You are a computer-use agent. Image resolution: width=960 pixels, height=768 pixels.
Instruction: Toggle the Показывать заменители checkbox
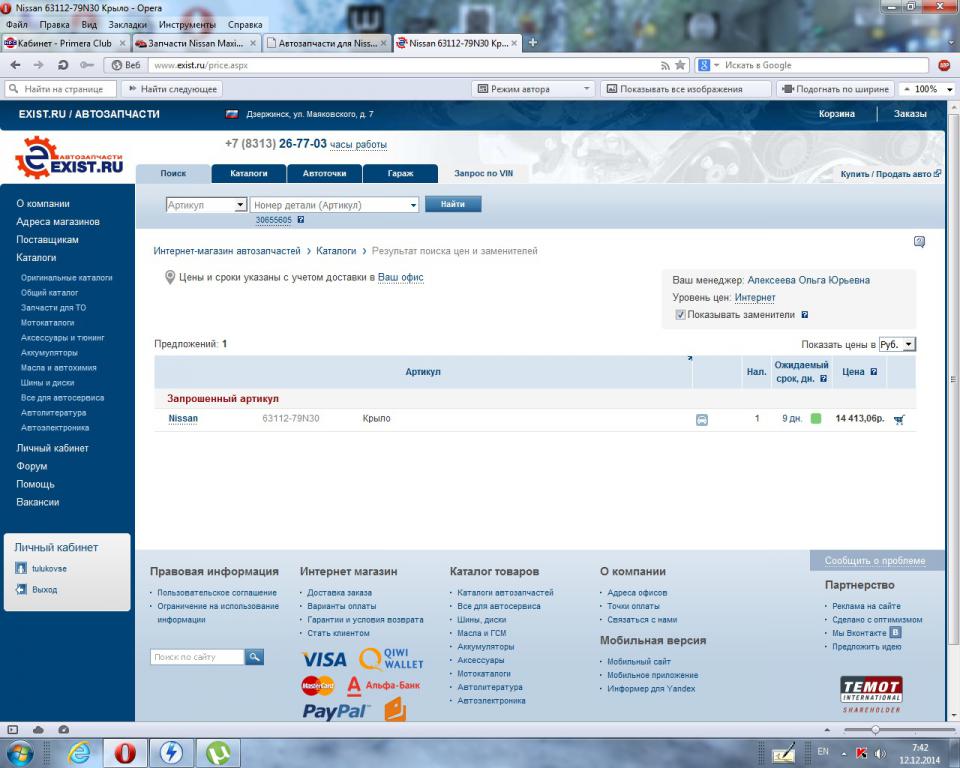tap(680, 315)
